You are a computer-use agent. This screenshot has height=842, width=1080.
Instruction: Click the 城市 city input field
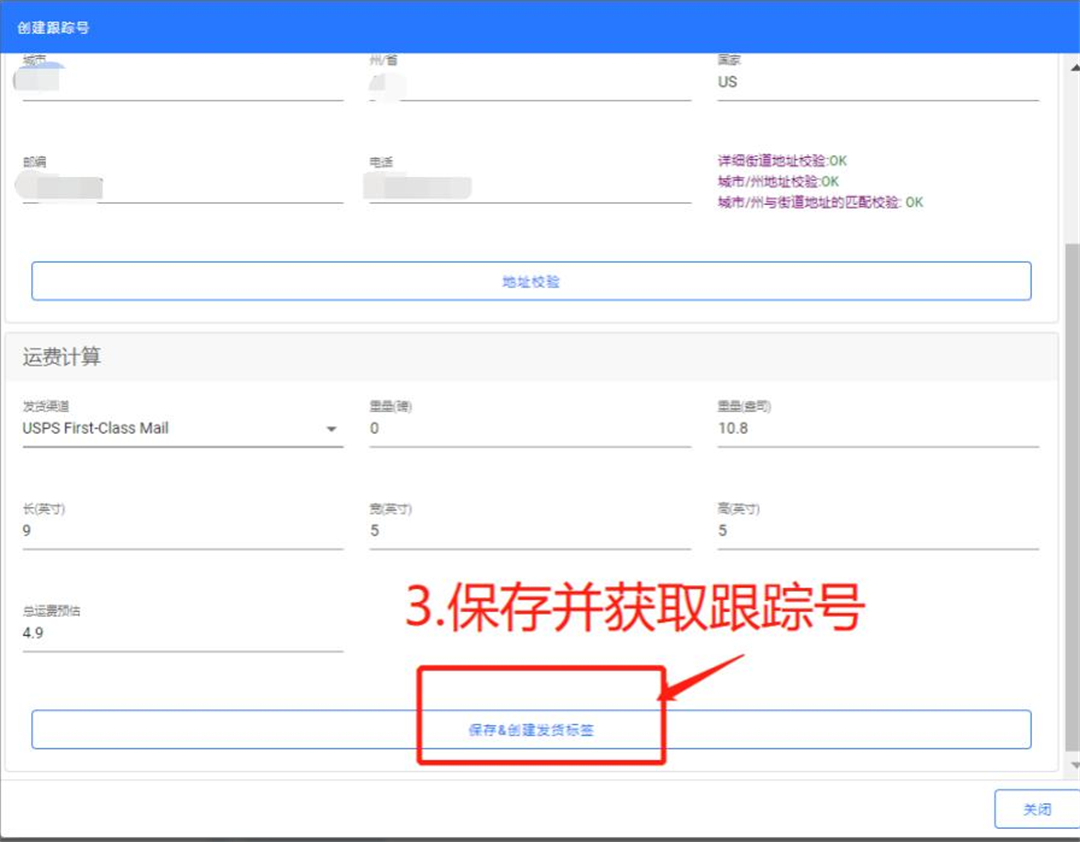pos(183,83)
